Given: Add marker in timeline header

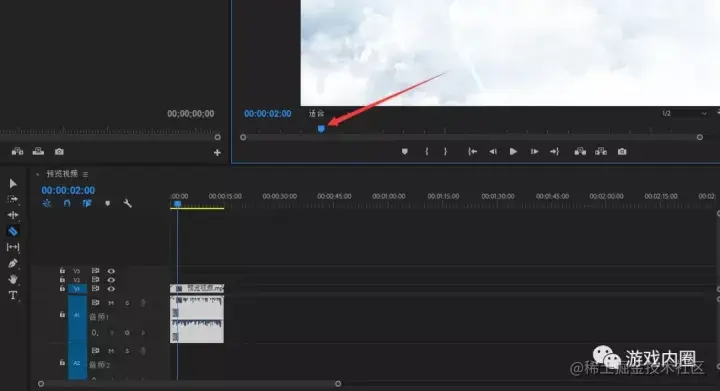Looking at the screenshot, I should 107,203.
